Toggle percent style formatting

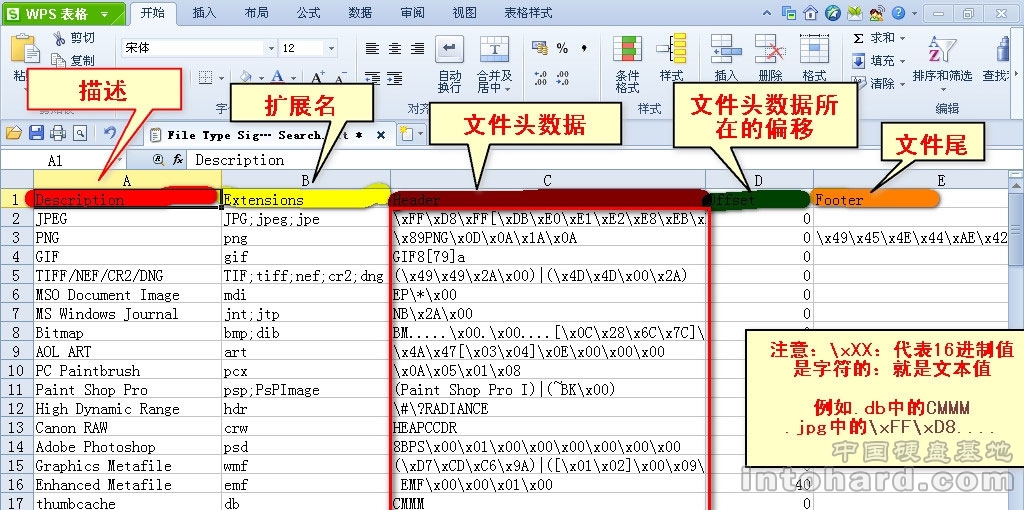[562, 48]
